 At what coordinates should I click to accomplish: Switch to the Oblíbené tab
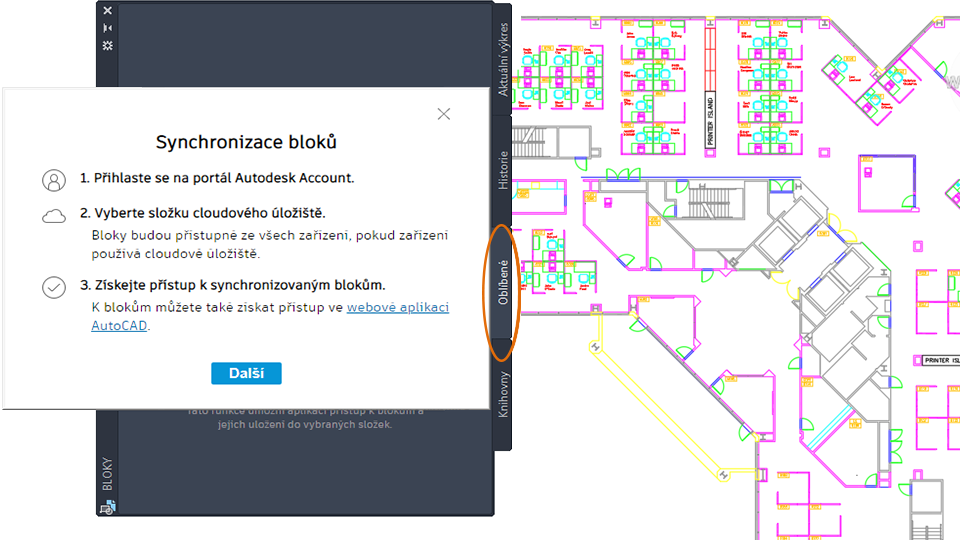point(503,282)
